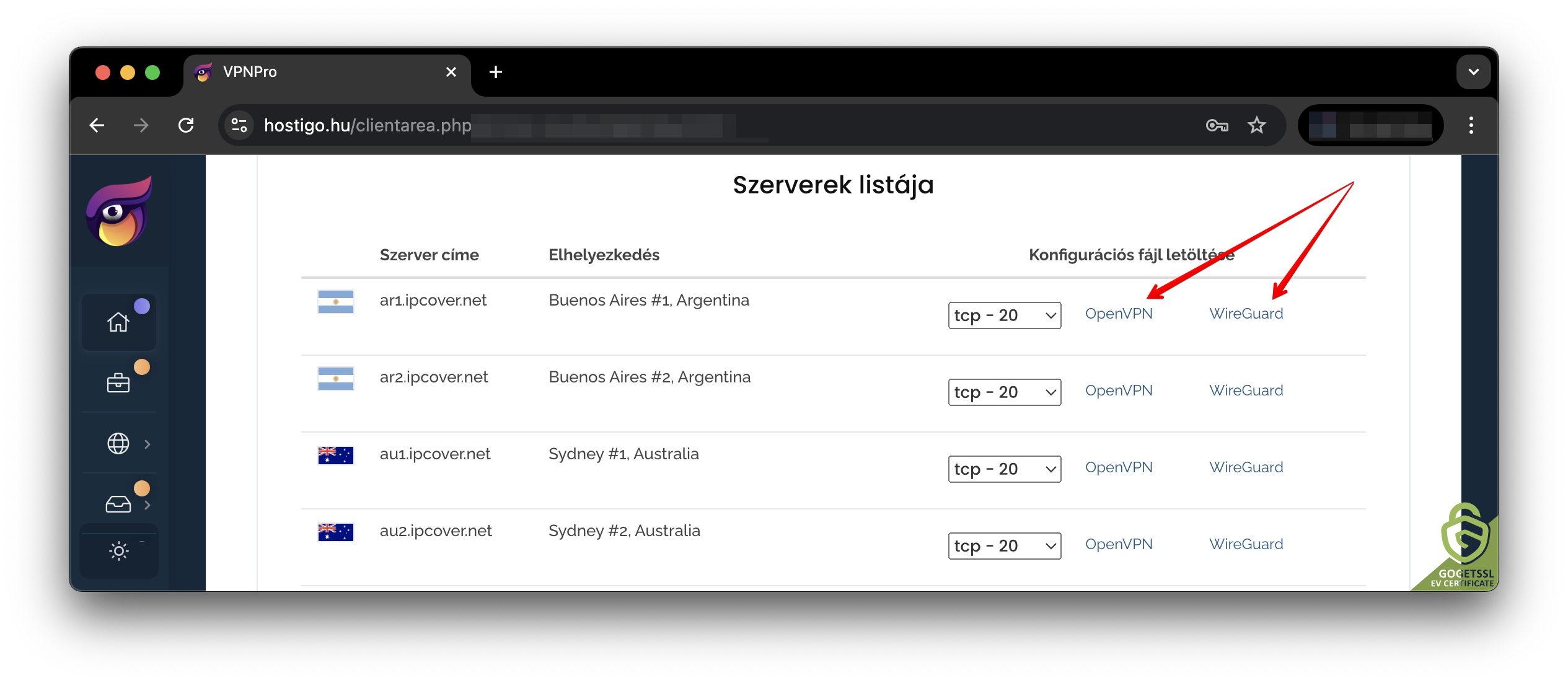Click the Australia flag for au2.ipcover.net

click(x=336, y=532)
